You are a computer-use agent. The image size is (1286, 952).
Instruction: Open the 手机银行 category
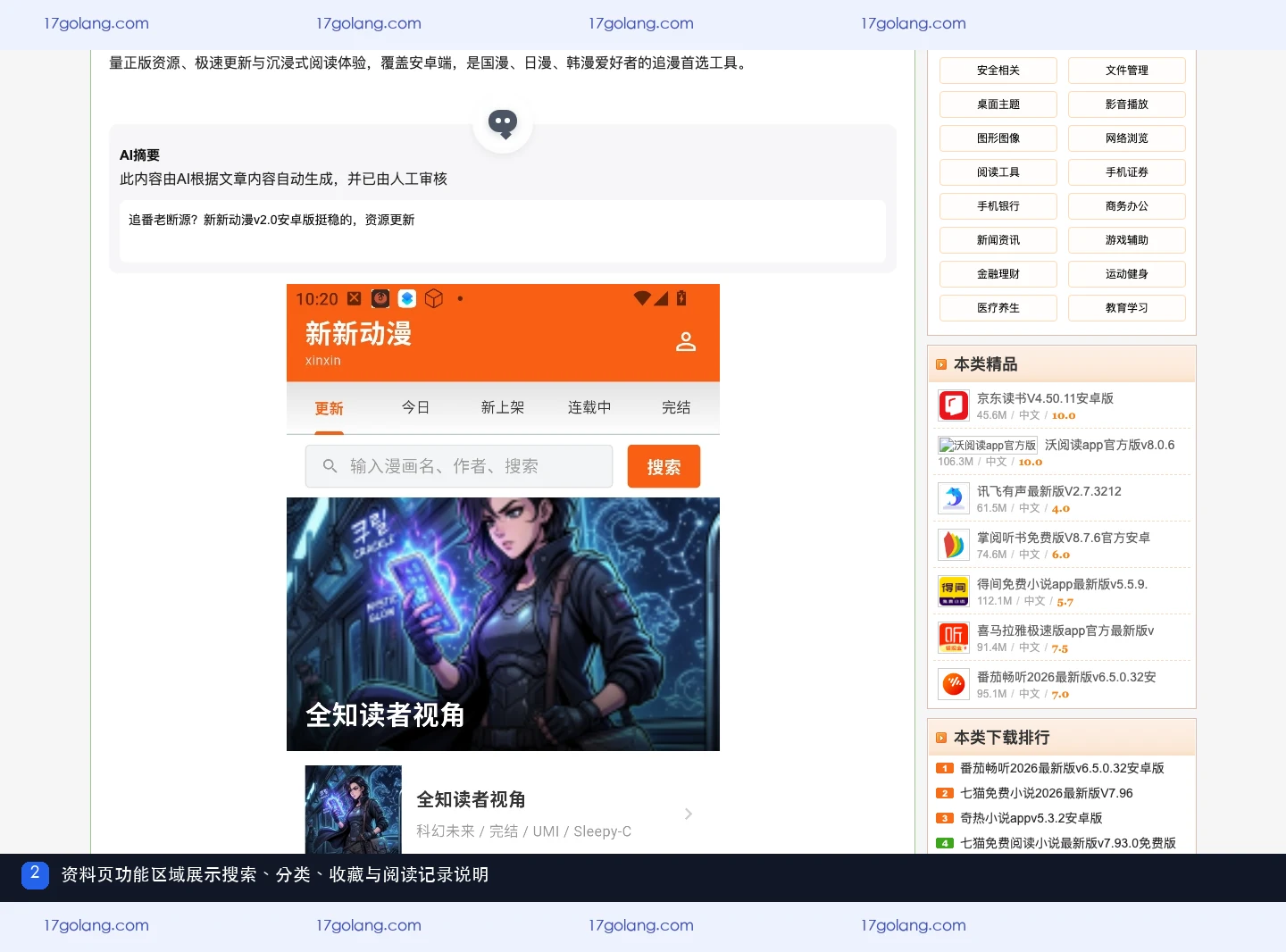coord(998,206)
